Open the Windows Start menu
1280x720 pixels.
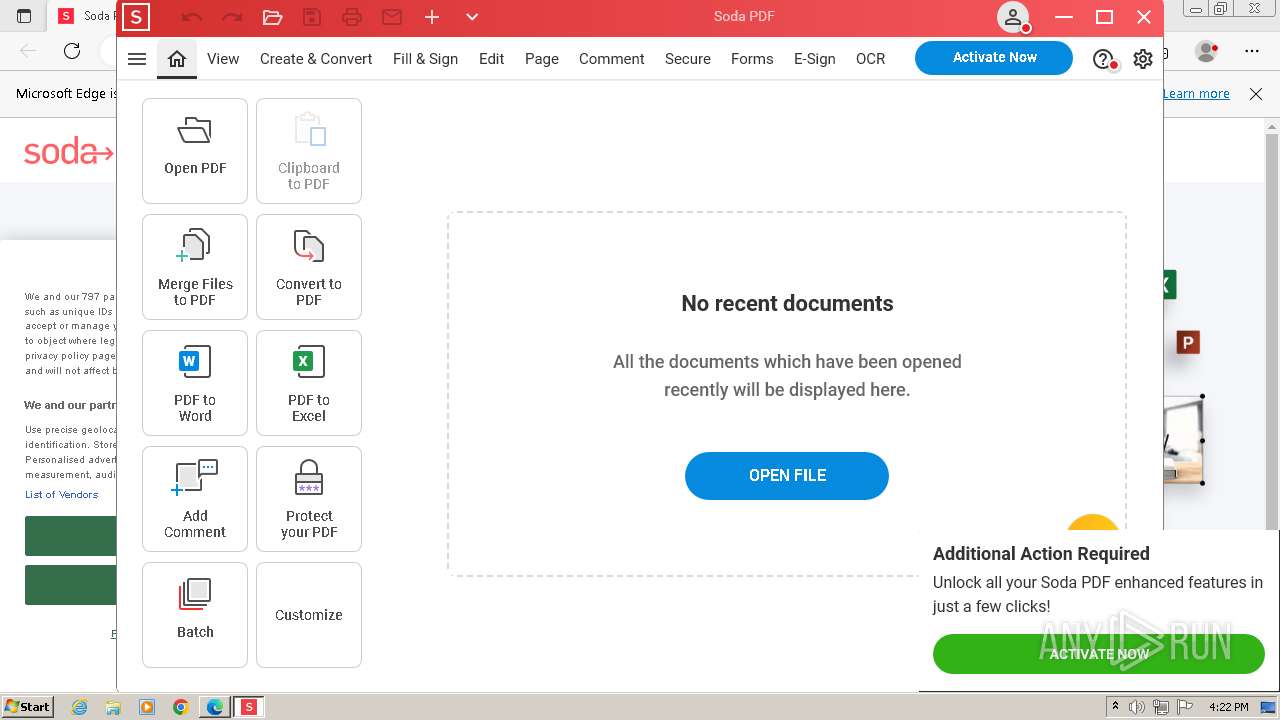click(x=28, y=706)
